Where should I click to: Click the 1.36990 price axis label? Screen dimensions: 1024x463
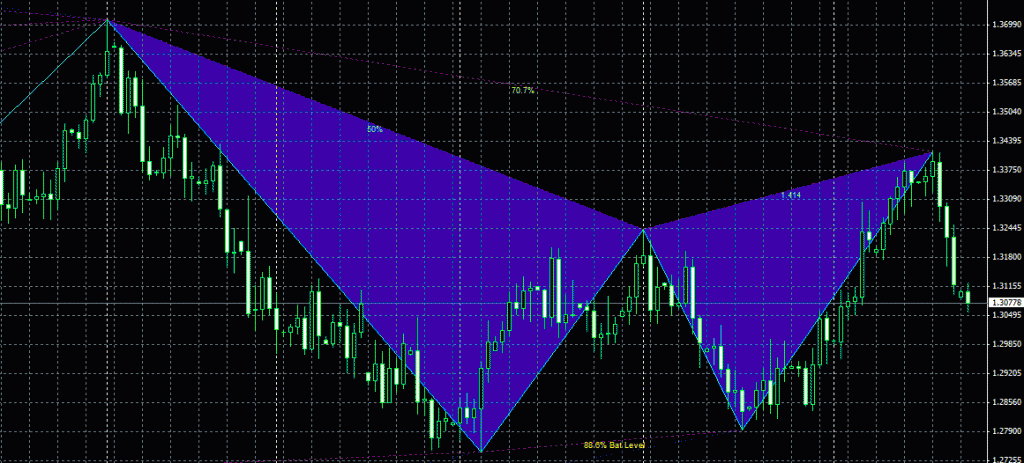(x=1006, y=25)
